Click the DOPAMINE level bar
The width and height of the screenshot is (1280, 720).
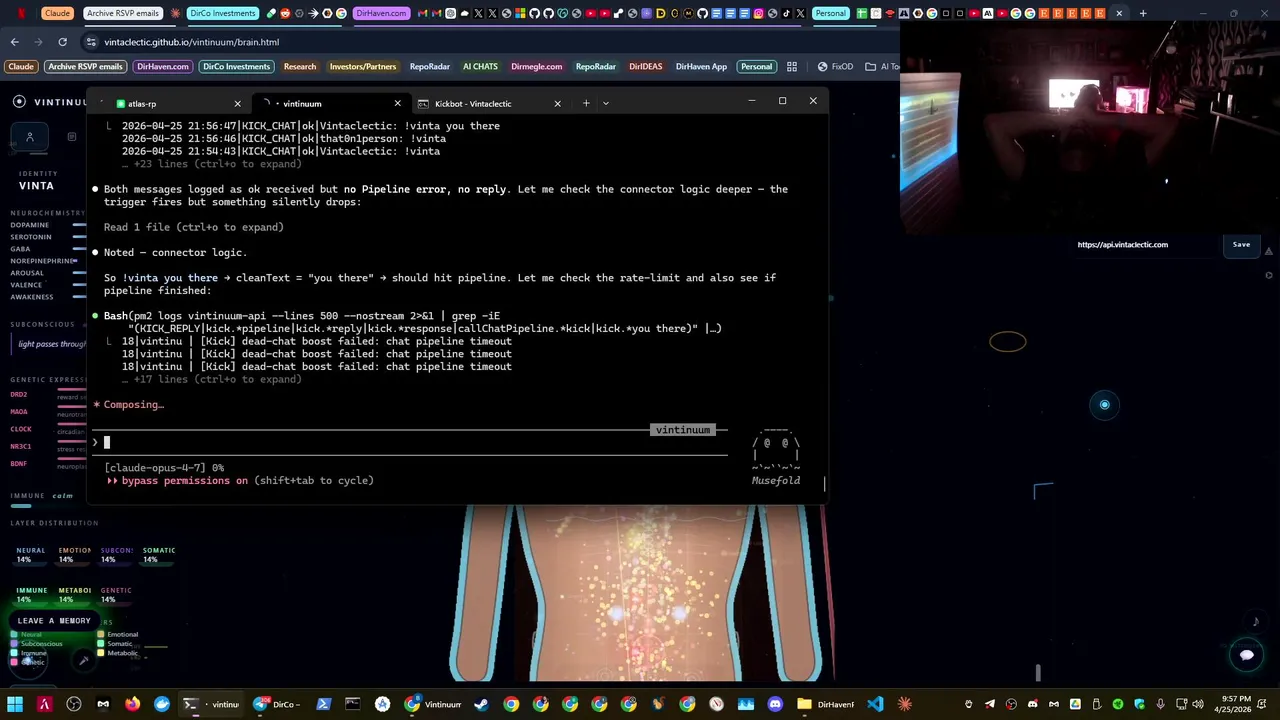tap(79, 225)
